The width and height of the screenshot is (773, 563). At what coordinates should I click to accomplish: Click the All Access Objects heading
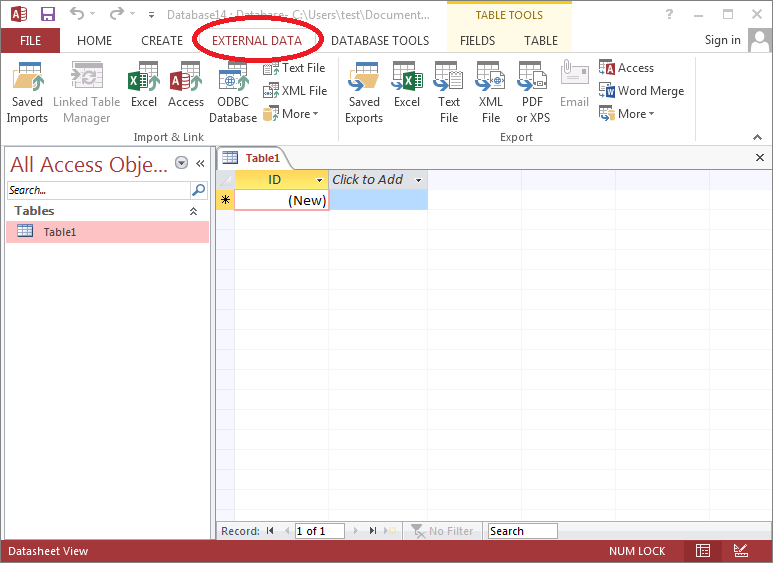89,164
